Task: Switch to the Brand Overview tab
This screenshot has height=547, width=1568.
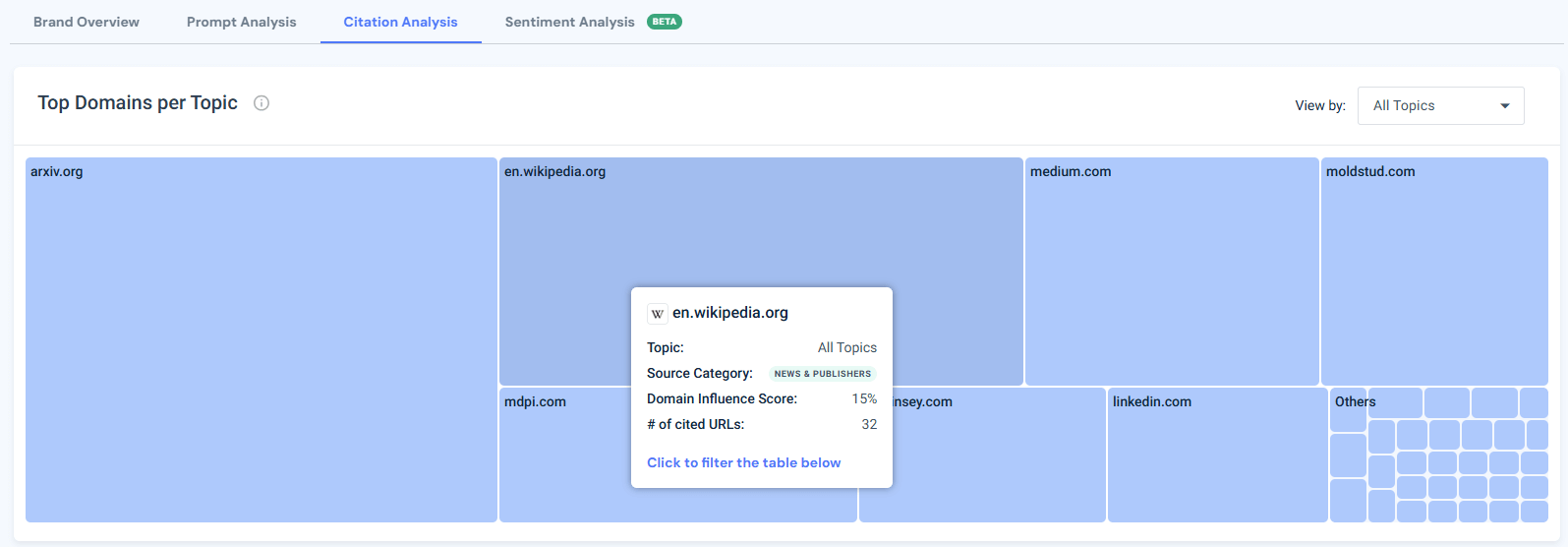Action: click(87, 22)
